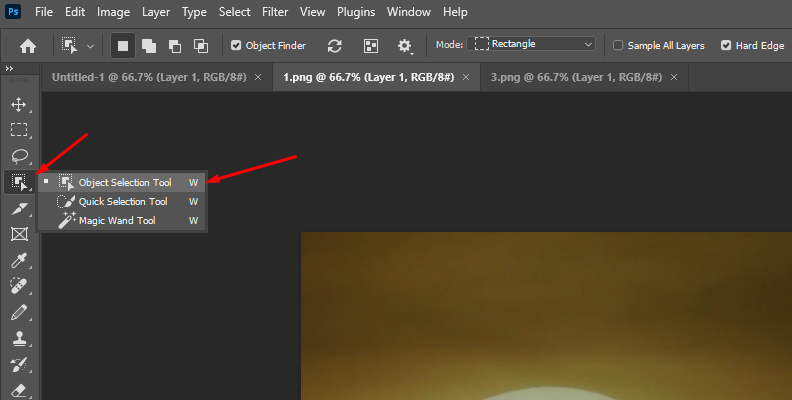Choose New Selection mode
The width and height of the screenshot is (792, 400).
123,46
